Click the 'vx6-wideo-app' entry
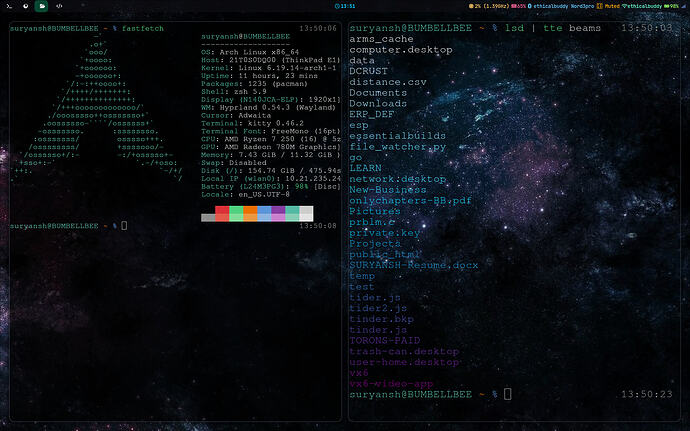Image resolution: width=690 pixels, height=431 pixels. pos(391,384)
